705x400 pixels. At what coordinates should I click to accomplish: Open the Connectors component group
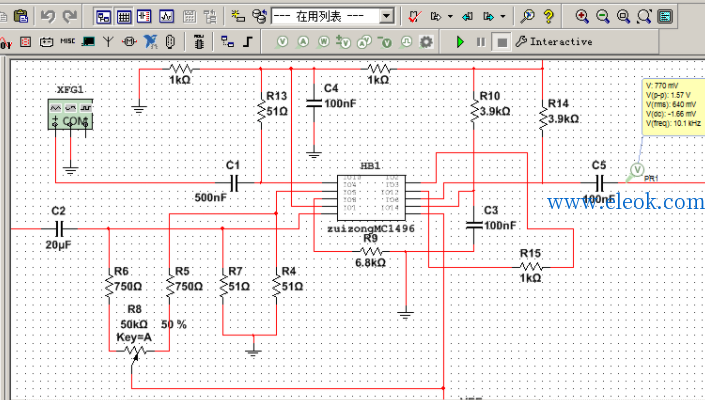point(170,42)
